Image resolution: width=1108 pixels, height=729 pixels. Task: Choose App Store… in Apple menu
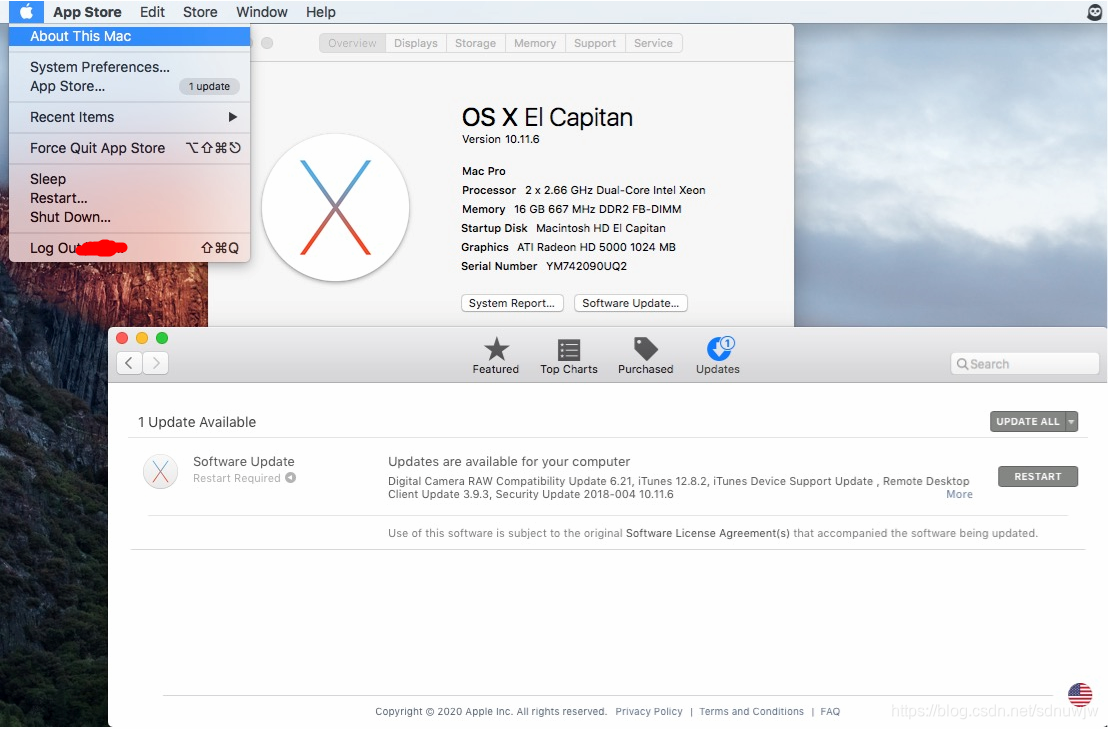[x=130, y=86]
